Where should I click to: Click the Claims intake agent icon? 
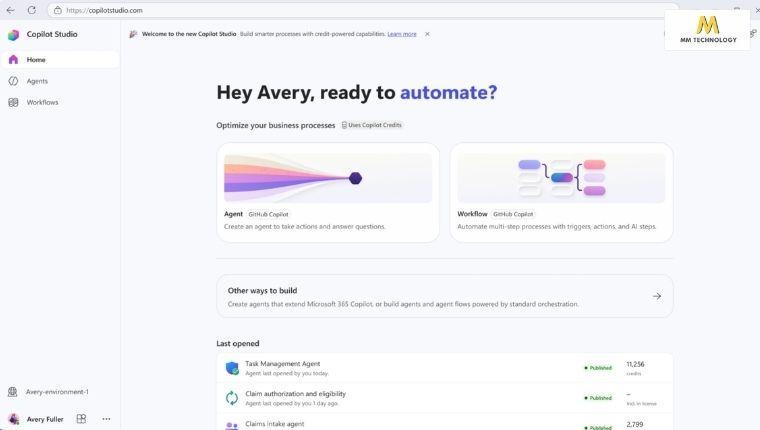point(232,426)
